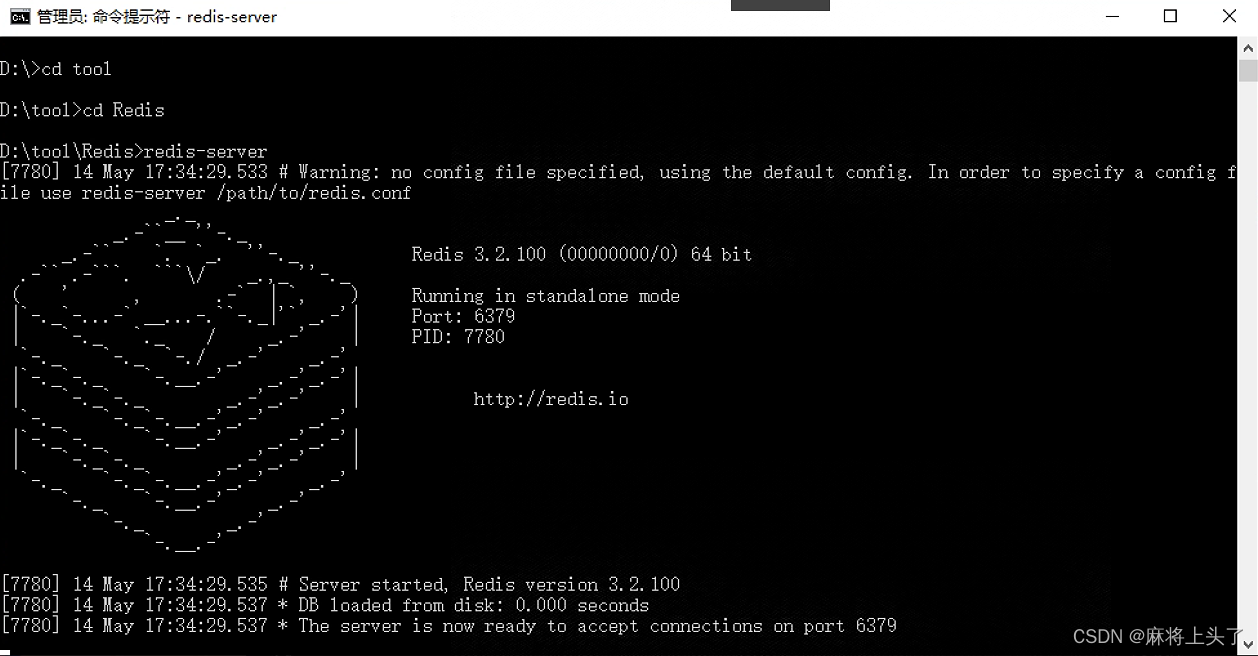
Task: Click the 'Redis 3.2.100' version line
Action: tap(581, 254)
